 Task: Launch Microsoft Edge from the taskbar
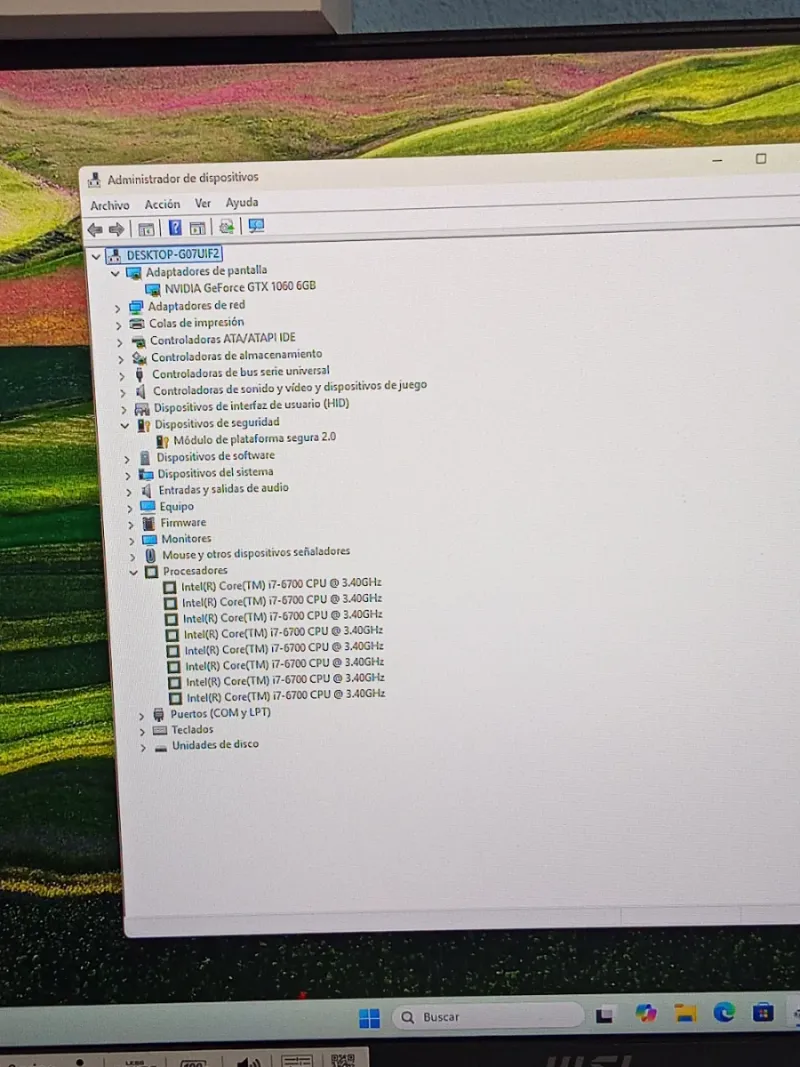click(724, 1013)
